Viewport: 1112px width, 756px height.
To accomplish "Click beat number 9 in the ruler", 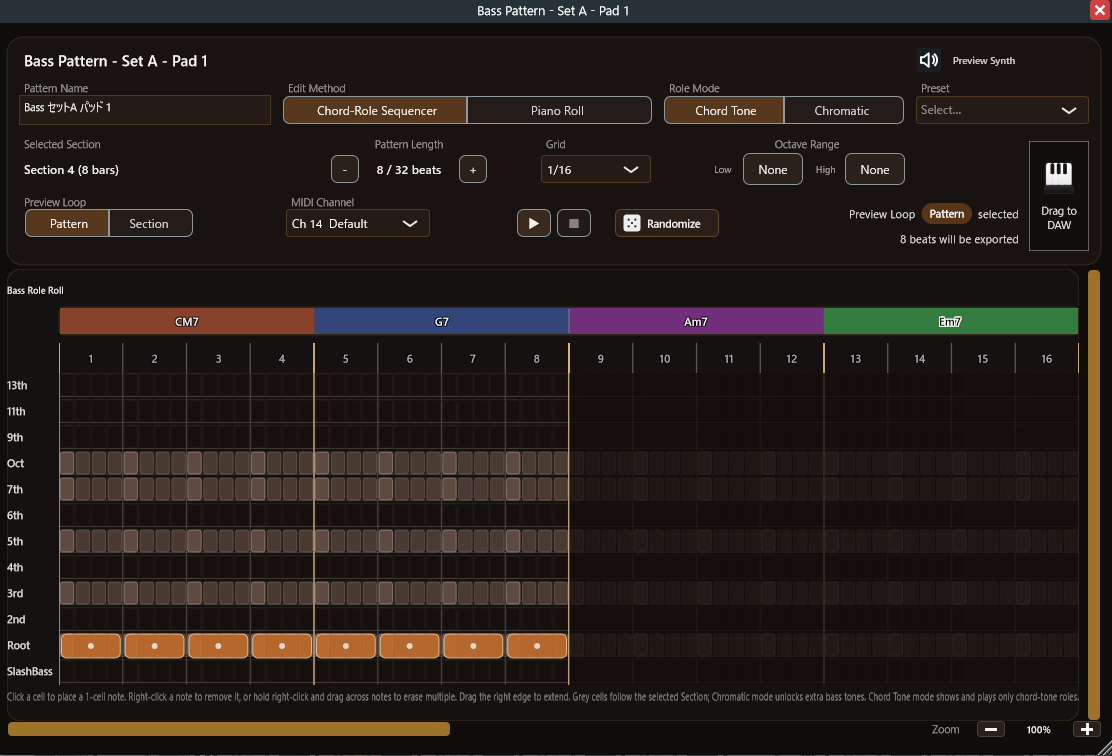I will coord(601,359).
